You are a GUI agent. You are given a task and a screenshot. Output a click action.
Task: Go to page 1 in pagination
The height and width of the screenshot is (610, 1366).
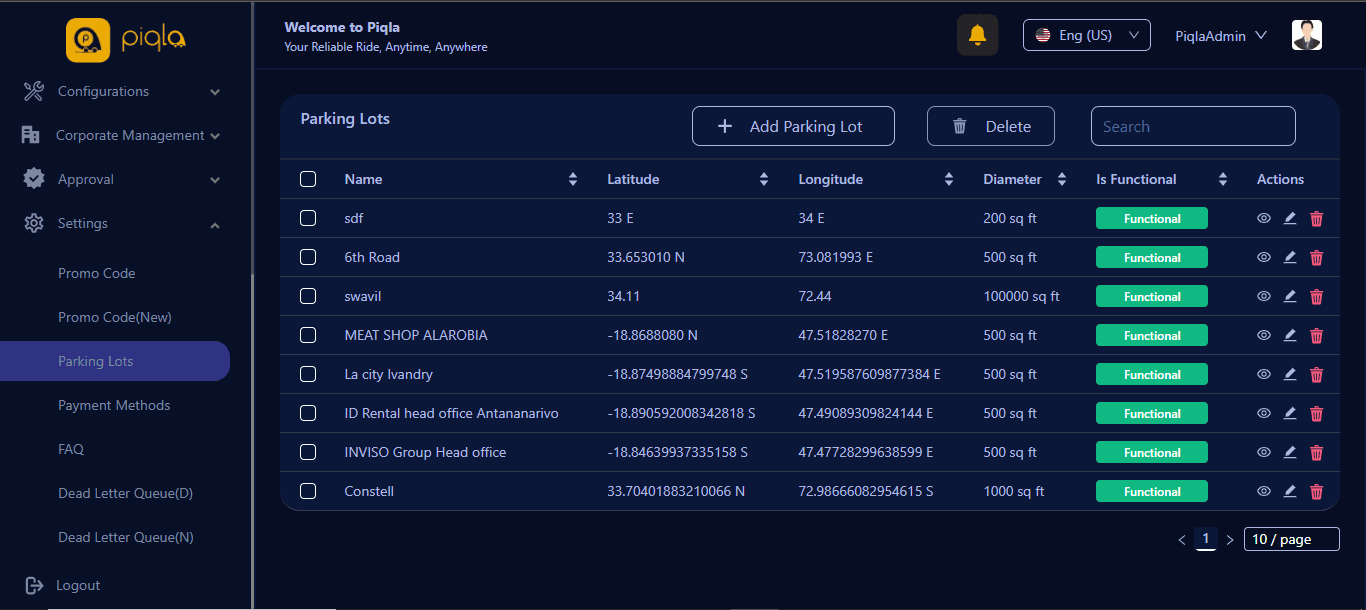point(1206,539)
